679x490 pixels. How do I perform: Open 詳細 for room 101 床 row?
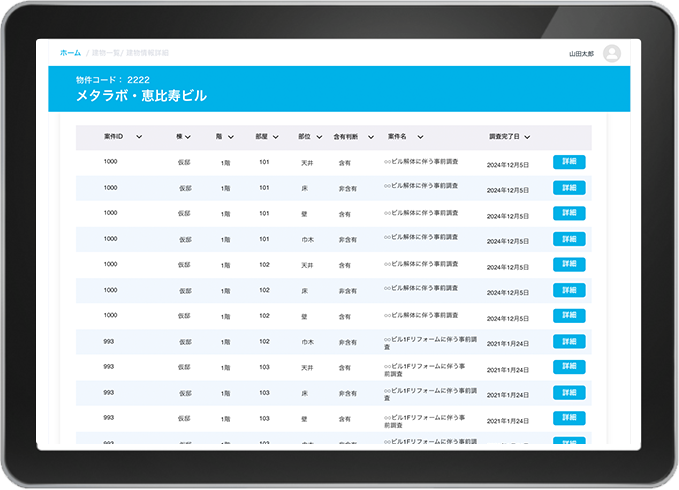[569, 188]
